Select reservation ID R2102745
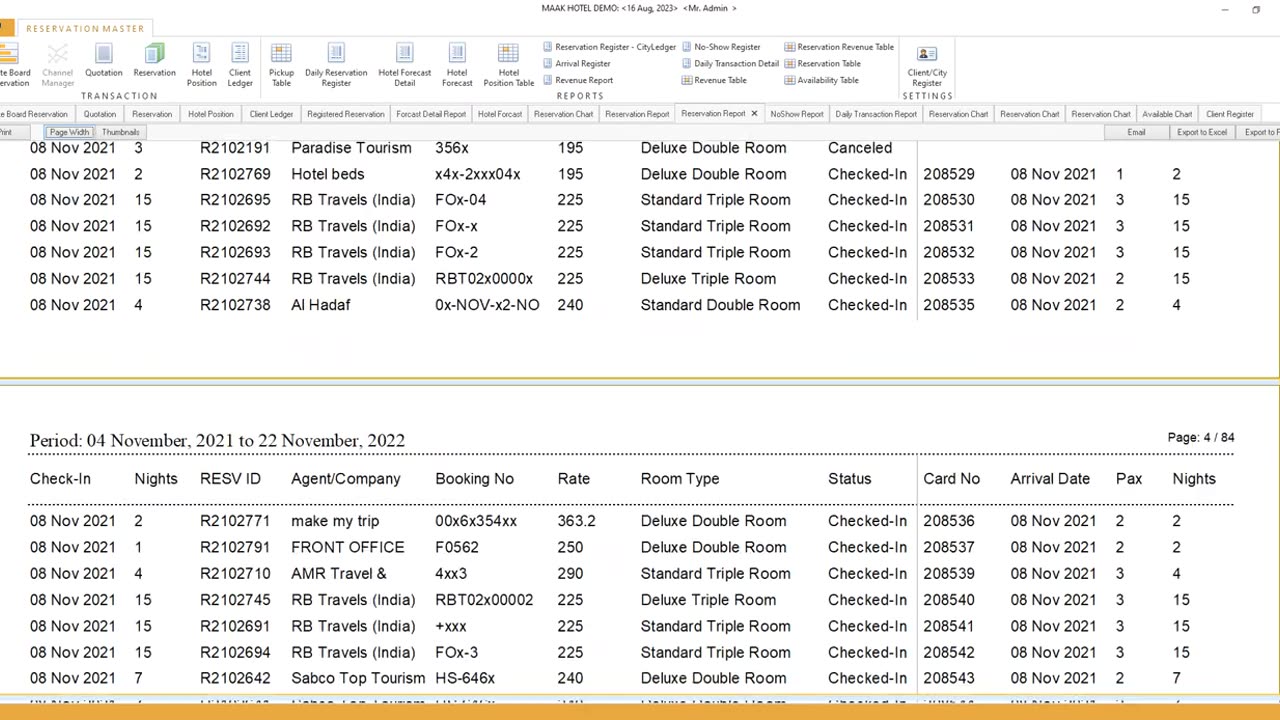This screenshot has width=1280, height=720. [235, 600]
